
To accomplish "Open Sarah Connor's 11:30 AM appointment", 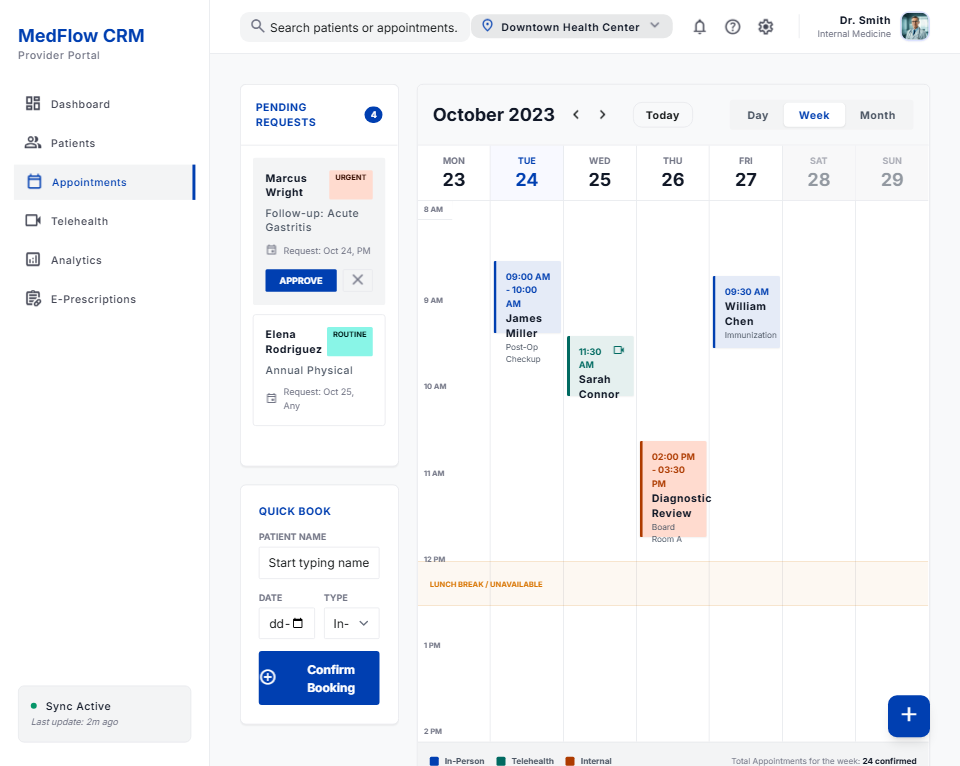I will pyautogui.click(x=600, y=366).
